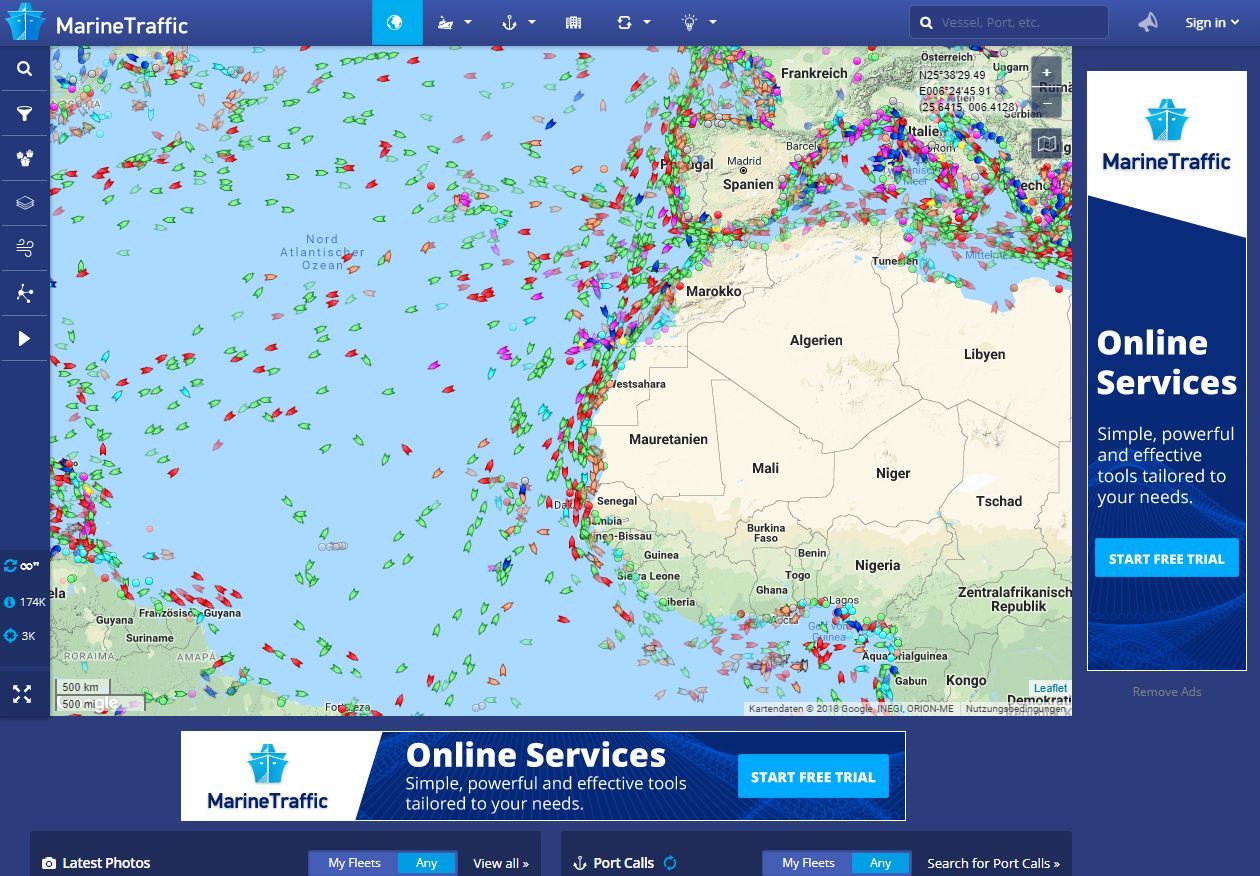Image resolution: width=1260 pixels, height=876 pixels.
Task: Click the Live Map globe icon
Action: pyautogui.click(x=395, y=22)
